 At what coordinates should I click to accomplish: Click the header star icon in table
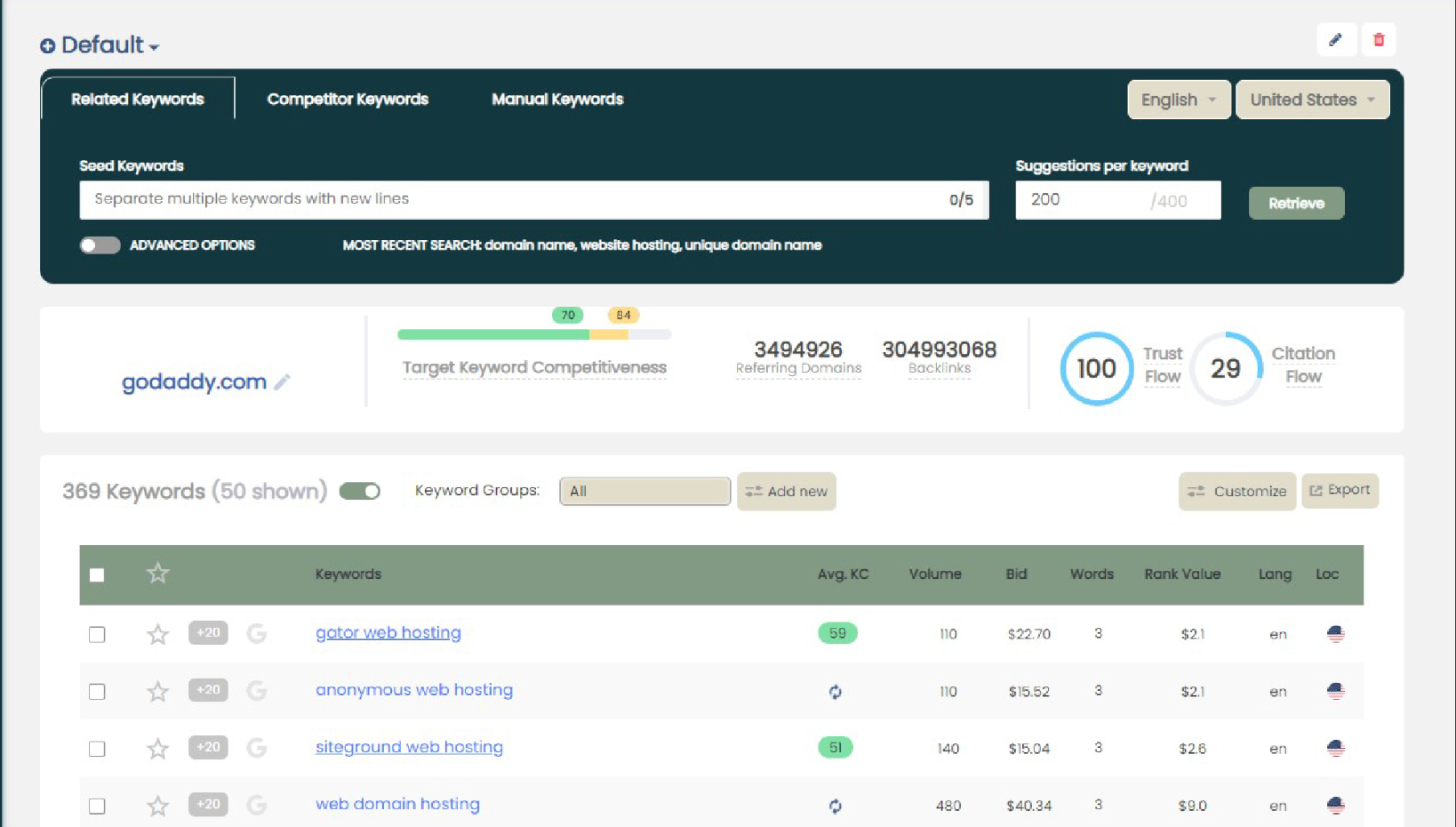coord(157,574)
